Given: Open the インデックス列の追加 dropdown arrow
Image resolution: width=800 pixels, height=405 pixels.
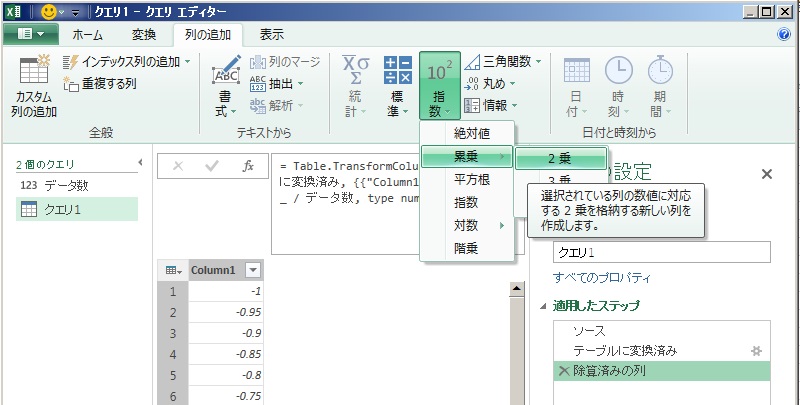Looking at the screenshot, I should [x=187, y=62].
